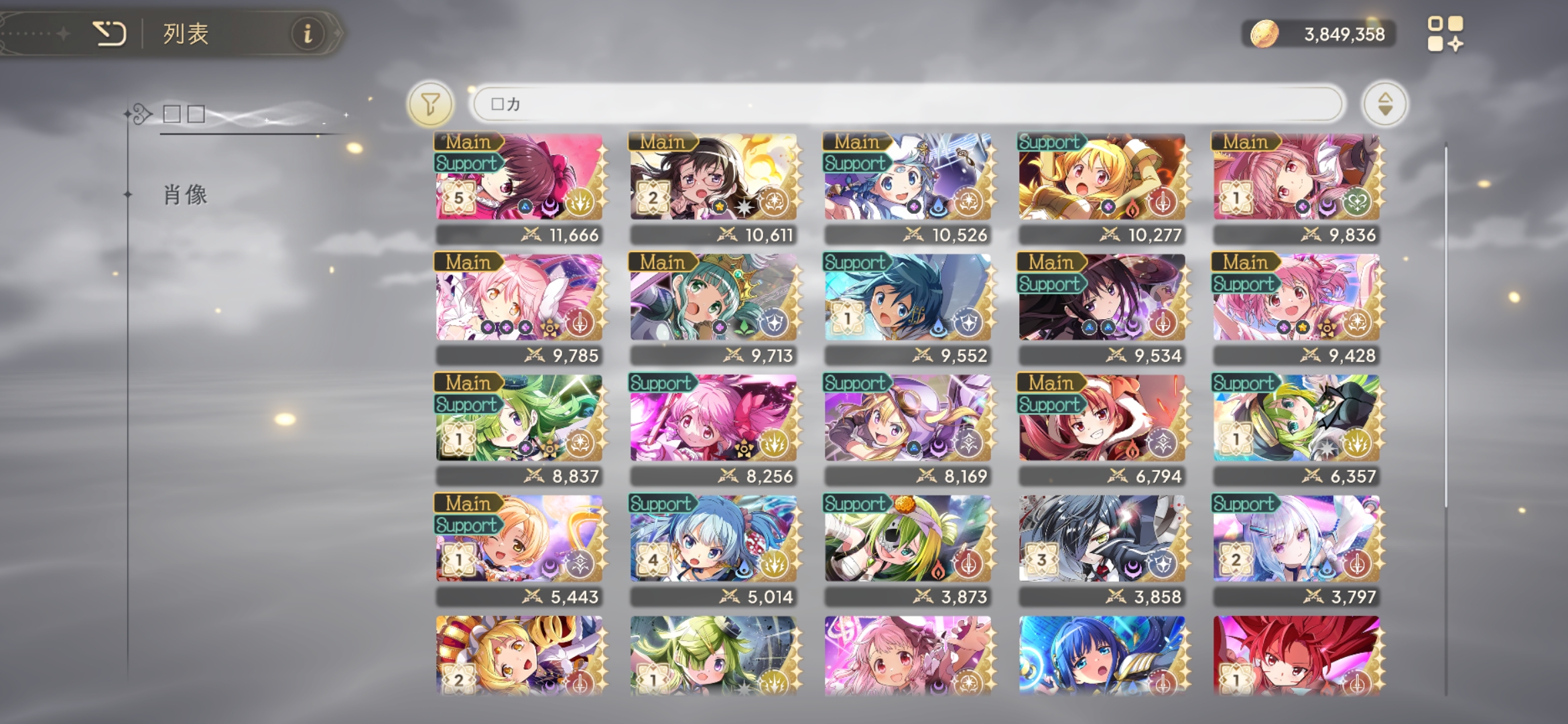Select the card with power 11,666
The width and height of the screenshot is (1568, 724).
(x=519, y=188)
